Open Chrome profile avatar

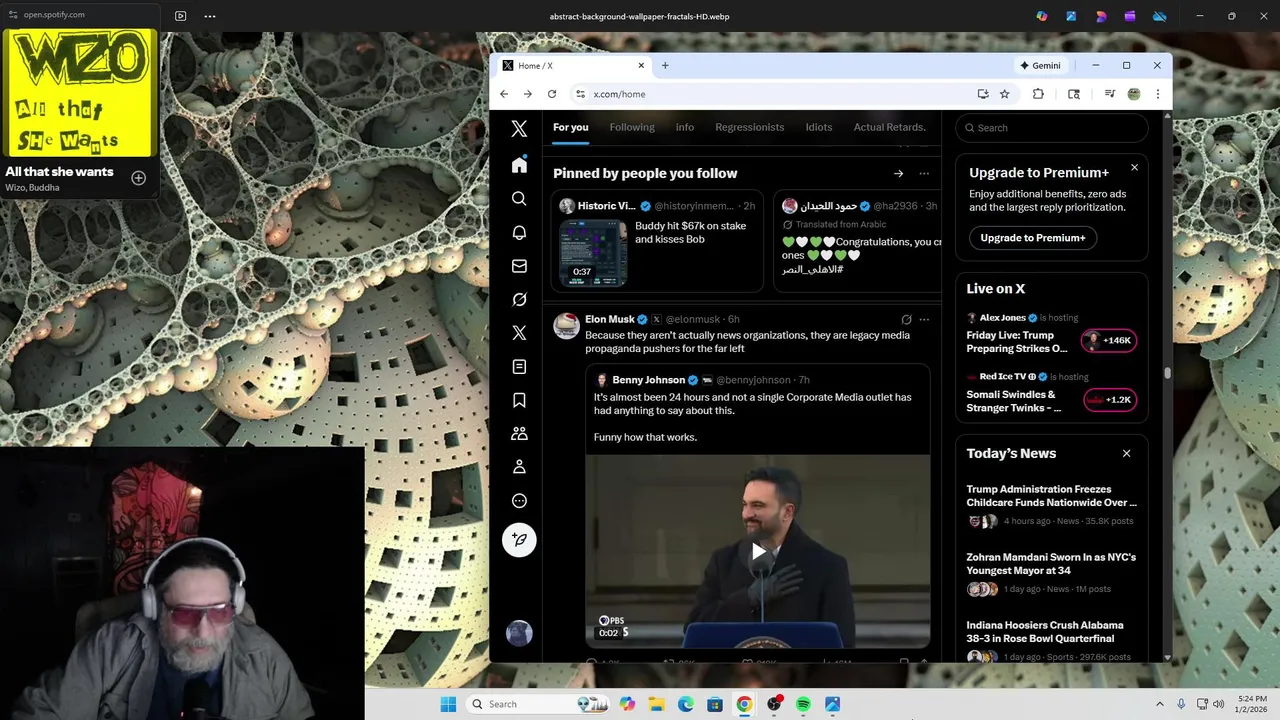click(1134, 94)
